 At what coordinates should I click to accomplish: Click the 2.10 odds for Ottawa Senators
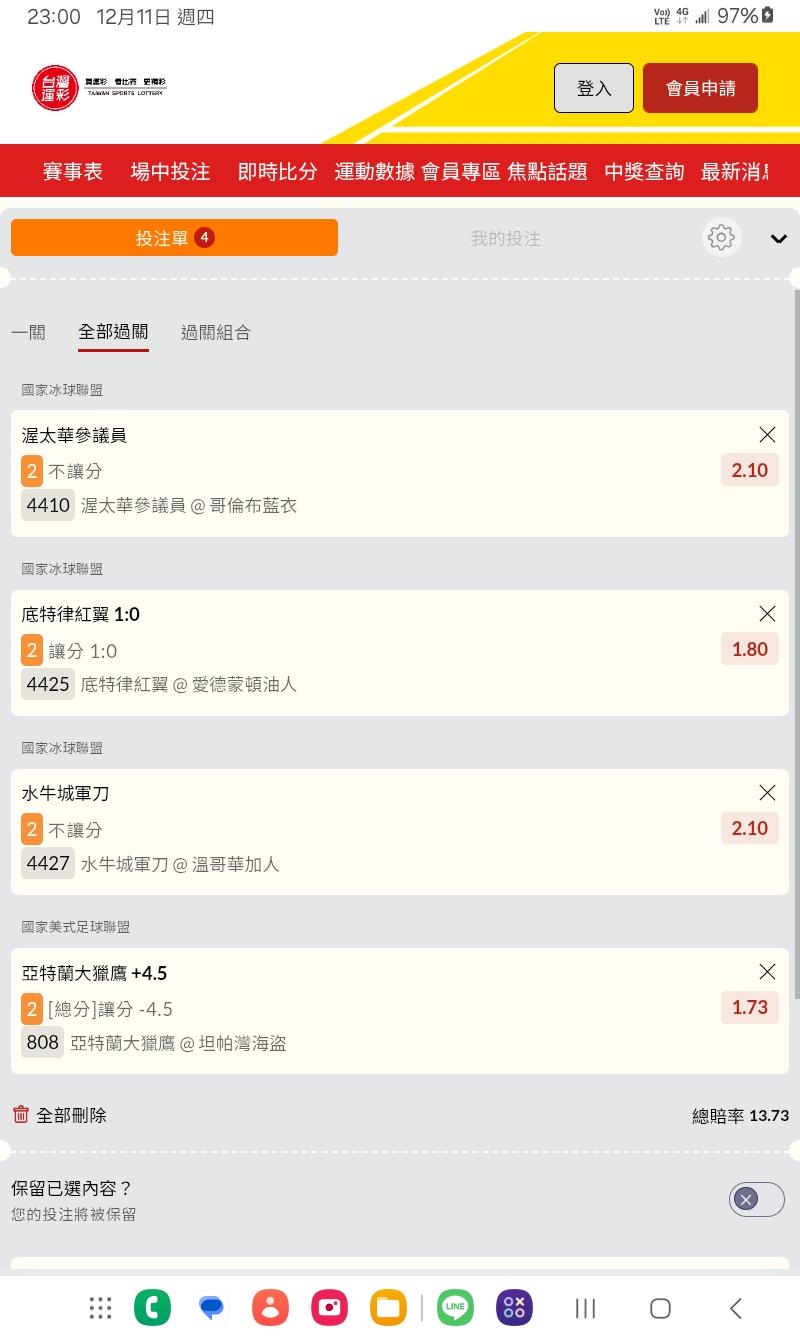tap(749, 470)
